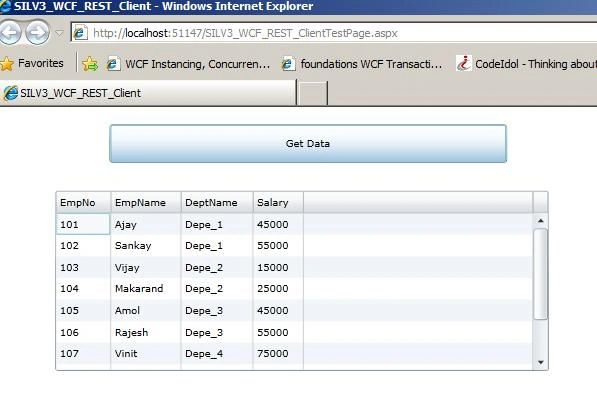The width and height of the screenshot is (597, 412).
Task: Sort by Salary column header
Action: 278,202
